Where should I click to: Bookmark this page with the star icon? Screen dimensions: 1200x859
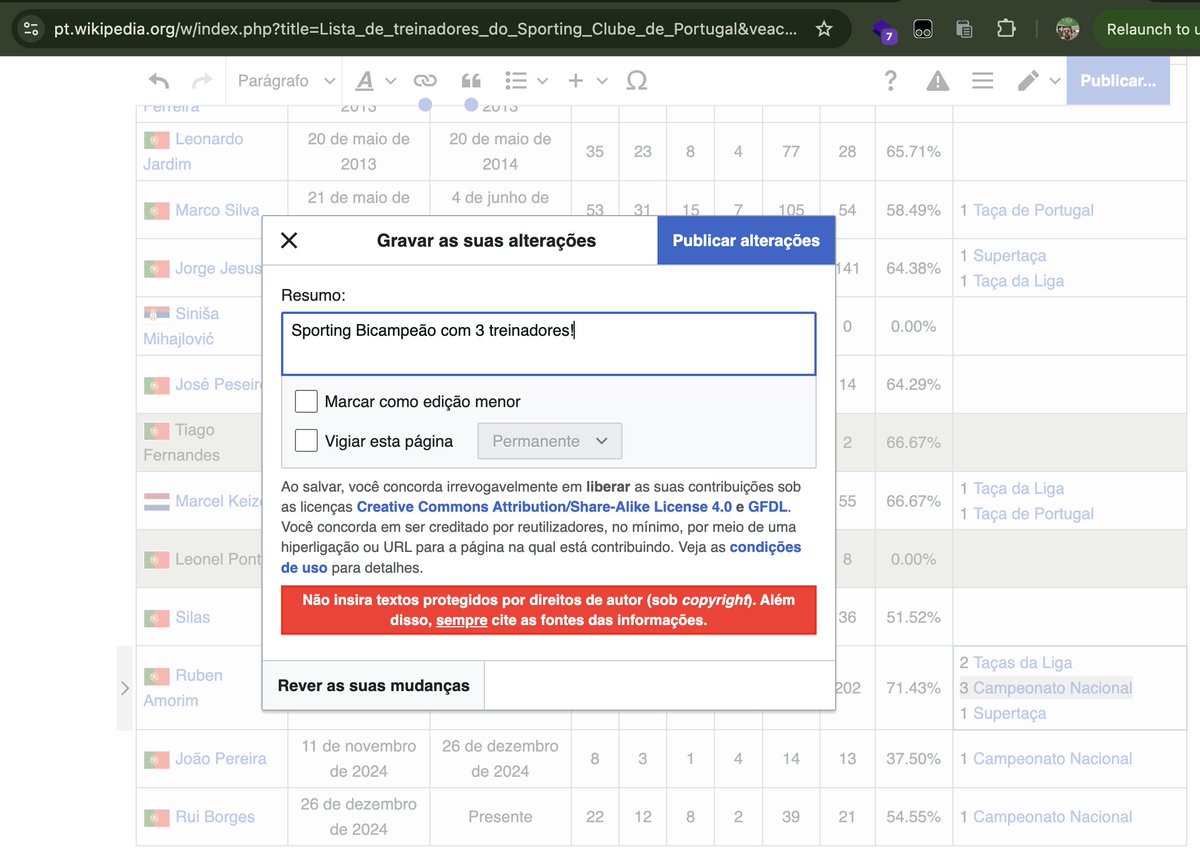coord(824,29)
